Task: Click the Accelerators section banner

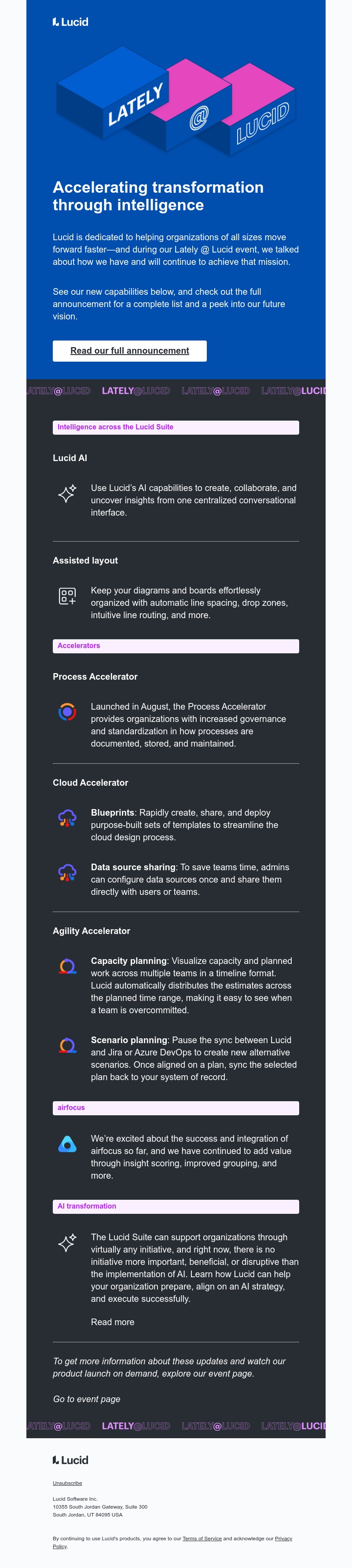Action: pos(176,646)
